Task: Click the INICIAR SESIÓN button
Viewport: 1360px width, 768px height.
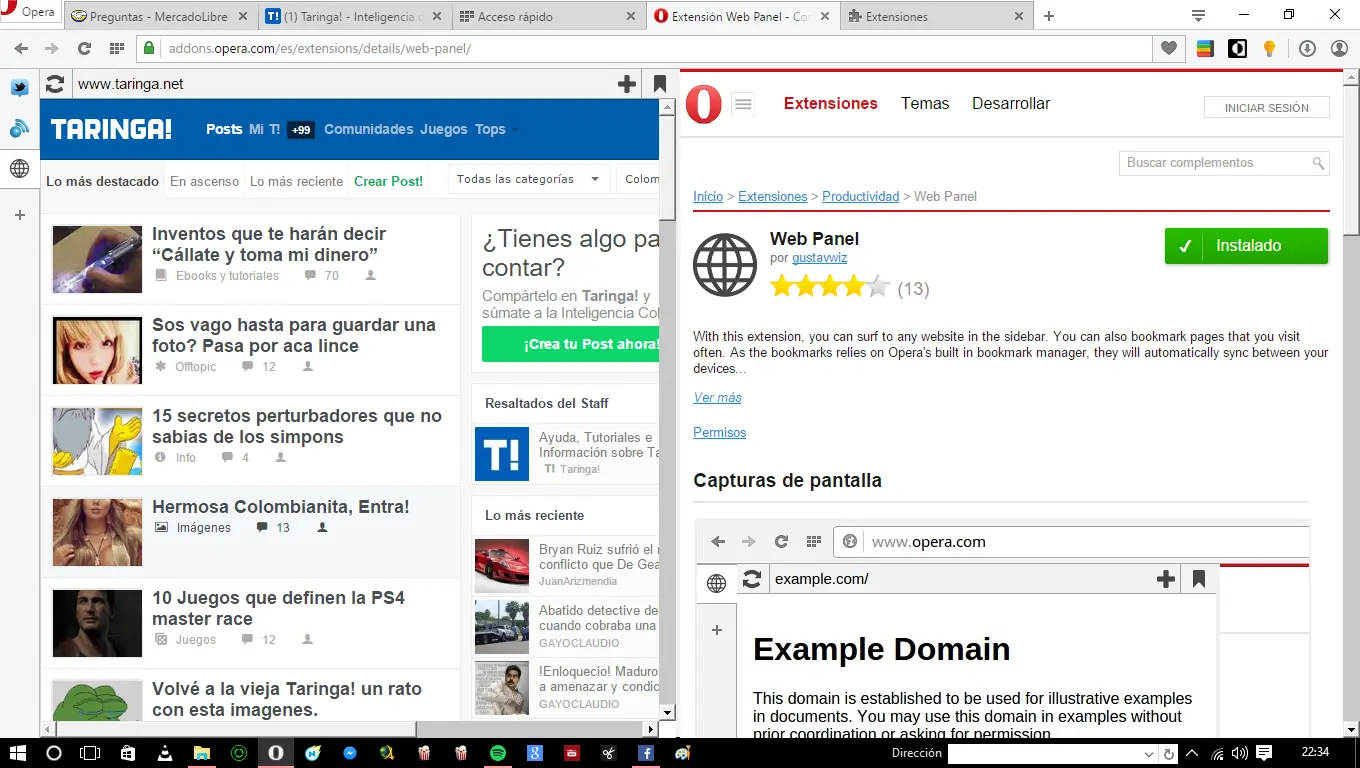Action: [x=1266, y=108]
